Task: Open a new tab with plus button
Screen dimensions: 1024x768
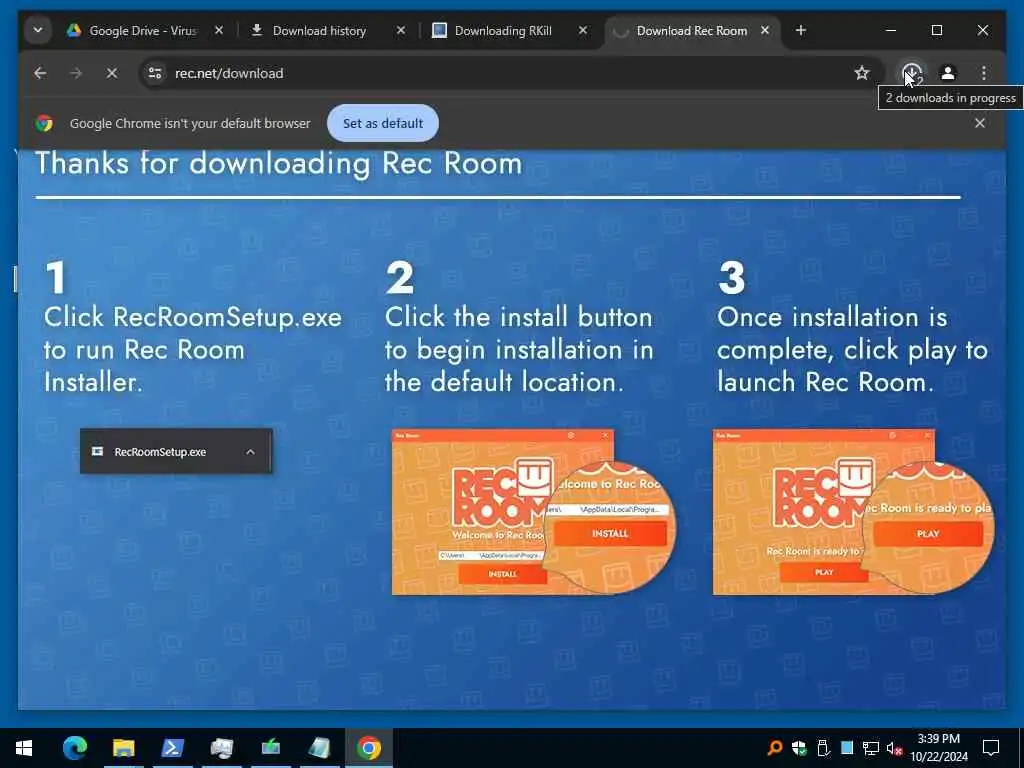Action: point(801,31)
